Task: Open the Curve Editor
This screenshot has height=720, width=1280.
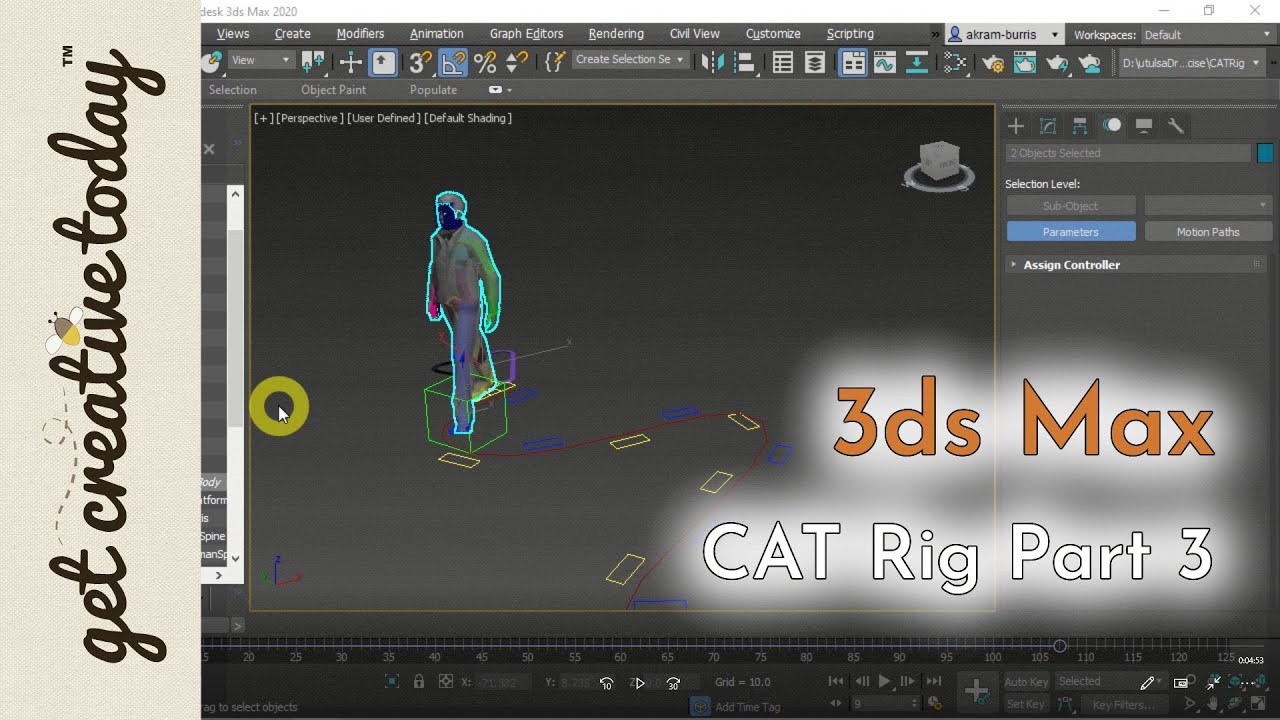Action: (x=885, y=62)
